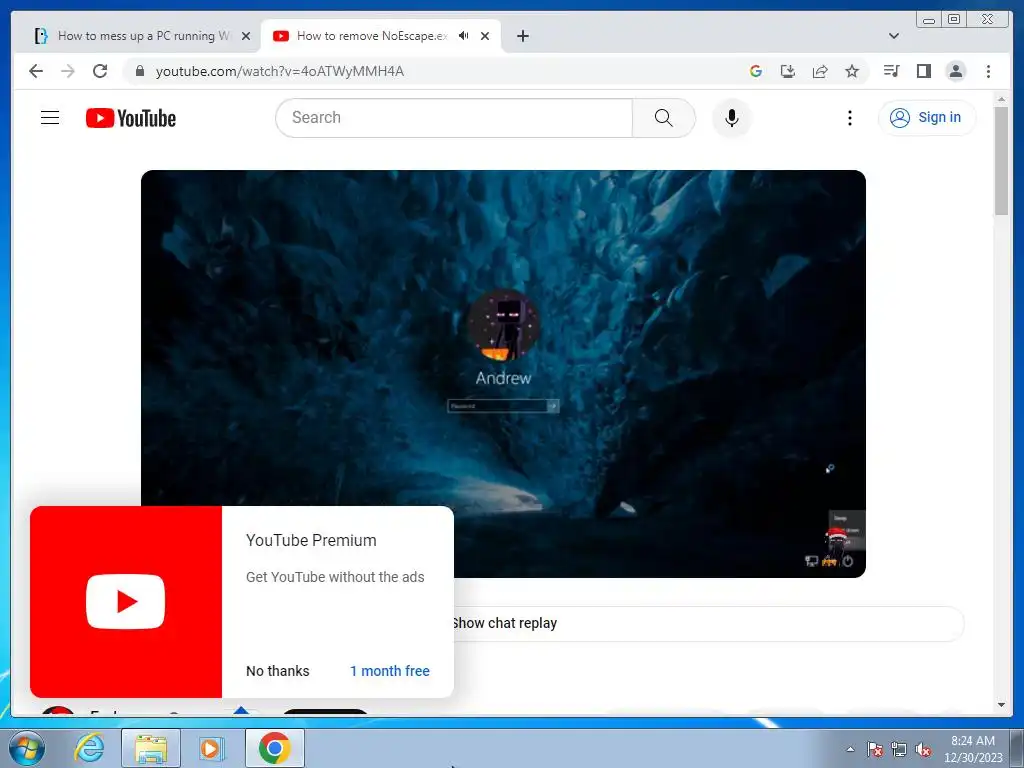Click the muted volume tray icon
1024x768 pixels.
tap(923, 749)
